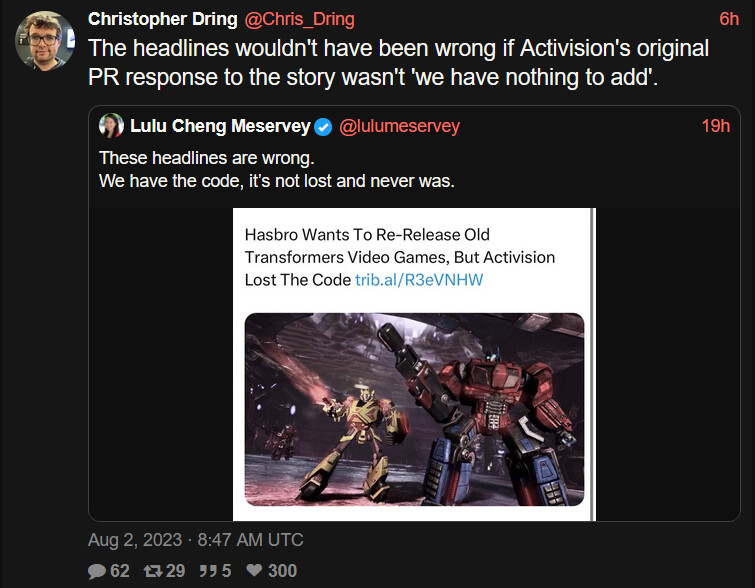Click Lulu Cheng Meservey's blue verified badge
Image resolution: width=755 pixels, height=588 pixels.
click(323, 127)
